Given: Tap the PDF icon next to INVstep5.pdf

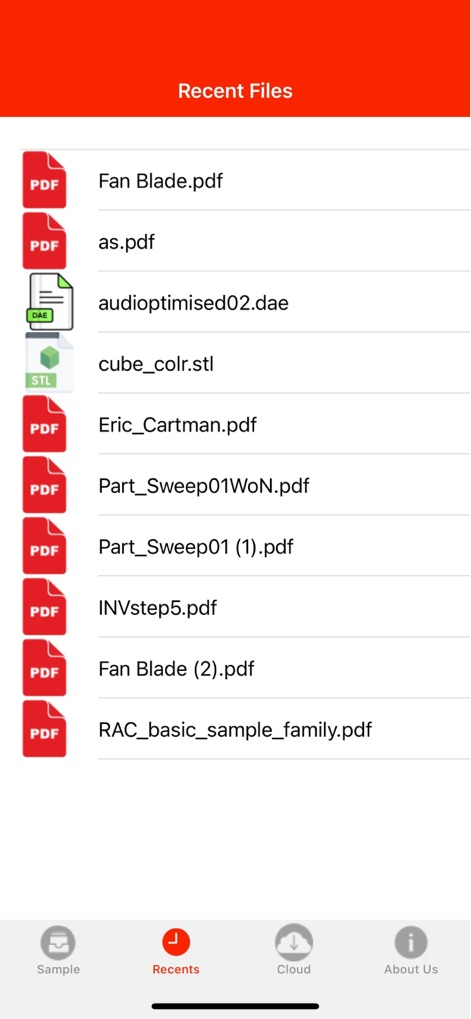Looking at the screenshot, I should (45, 608).
